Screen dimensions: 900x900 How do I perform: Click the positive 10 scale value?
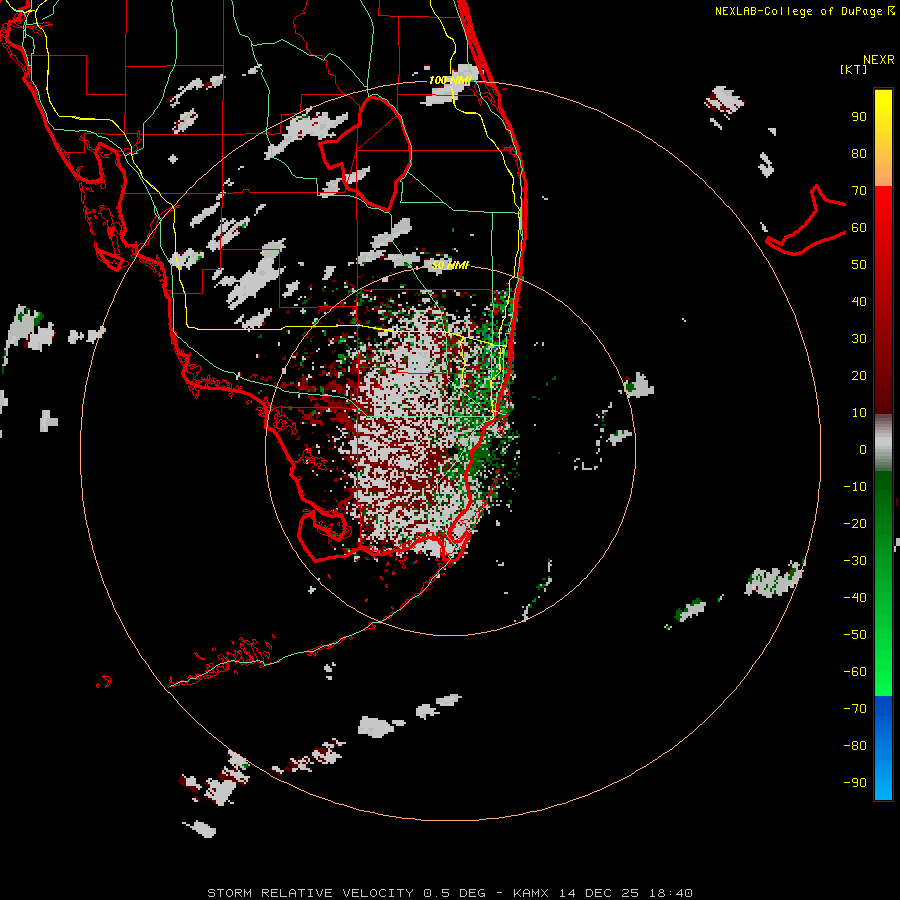click(859, 413)
